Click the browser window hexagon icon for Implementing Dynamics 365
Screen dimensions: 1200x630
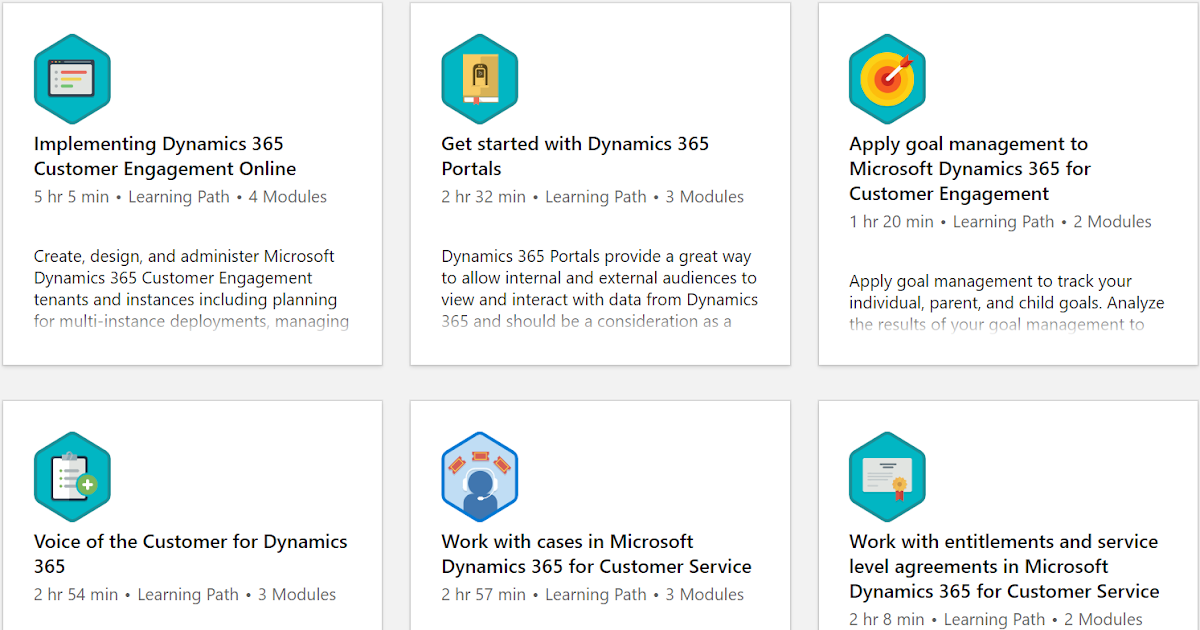click(72, 79)
